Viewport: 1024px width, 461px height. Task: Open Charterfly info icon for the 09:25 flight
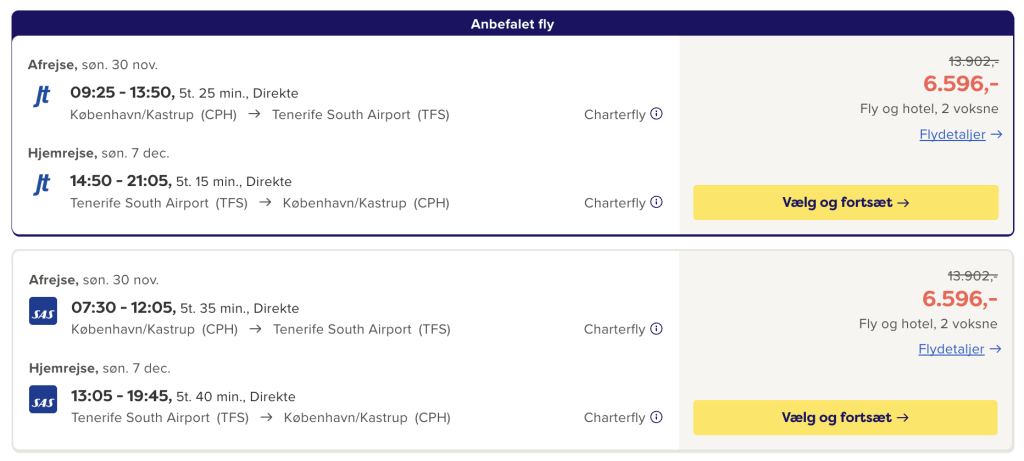click(656, 114)
